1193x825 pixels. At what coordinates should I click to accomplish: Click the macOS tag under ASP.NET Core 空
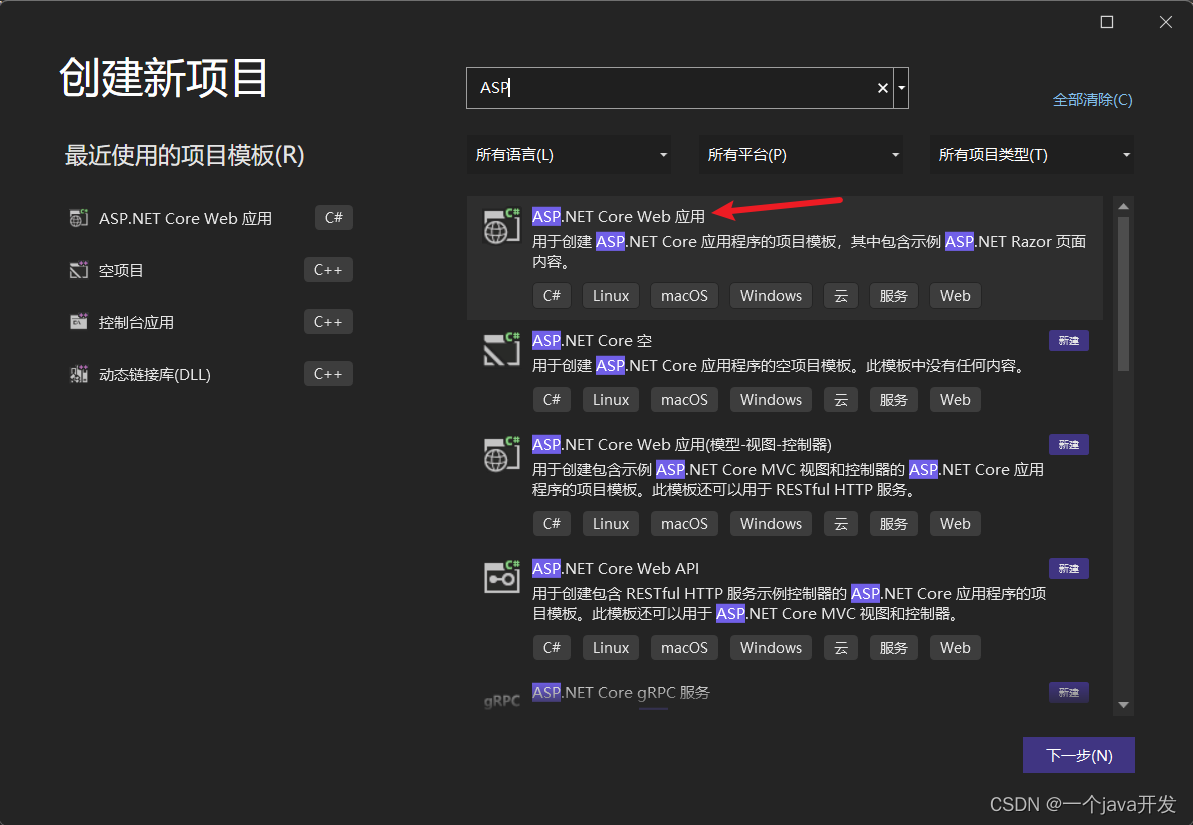tap(684, 400)
